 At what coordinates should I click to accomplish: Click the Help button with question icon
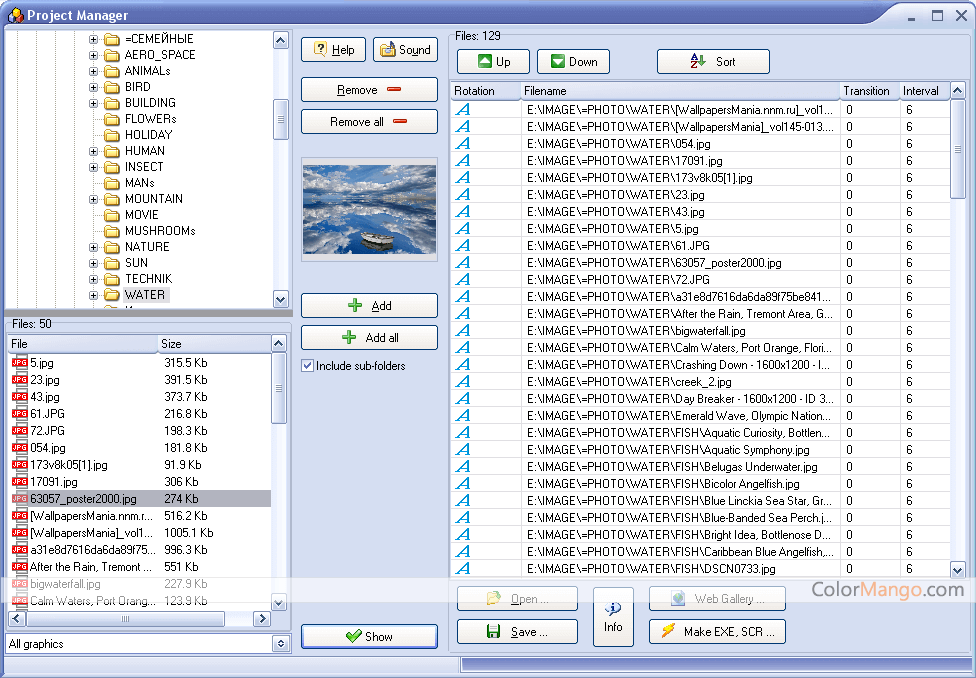click(x=333, y=50)
